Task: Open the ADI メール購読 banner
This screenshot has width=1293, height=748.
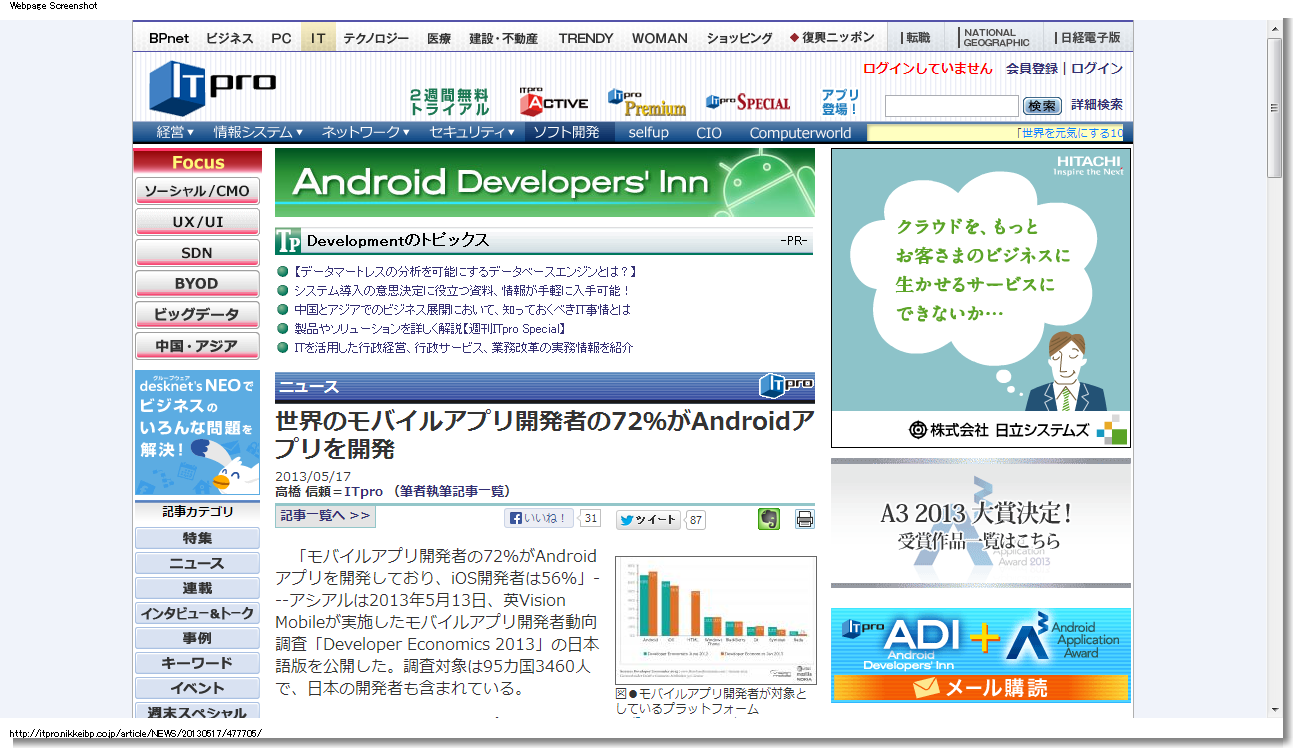Action: coord(981,655)
